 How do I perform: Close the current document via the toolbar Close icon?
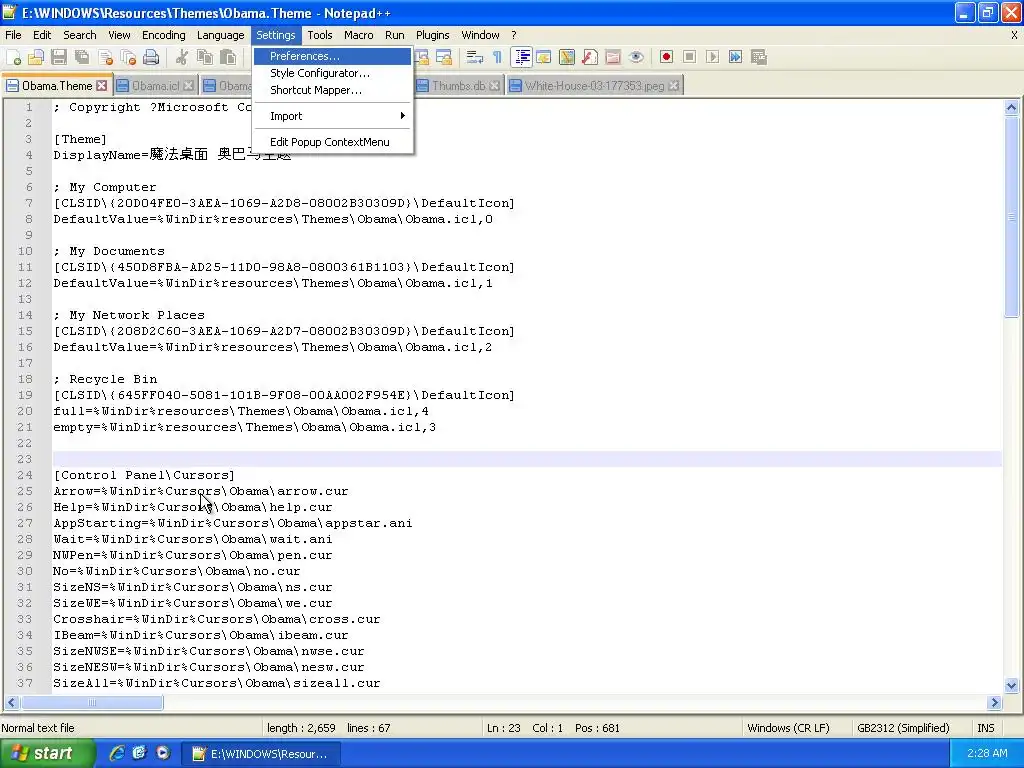coord(105,57)
